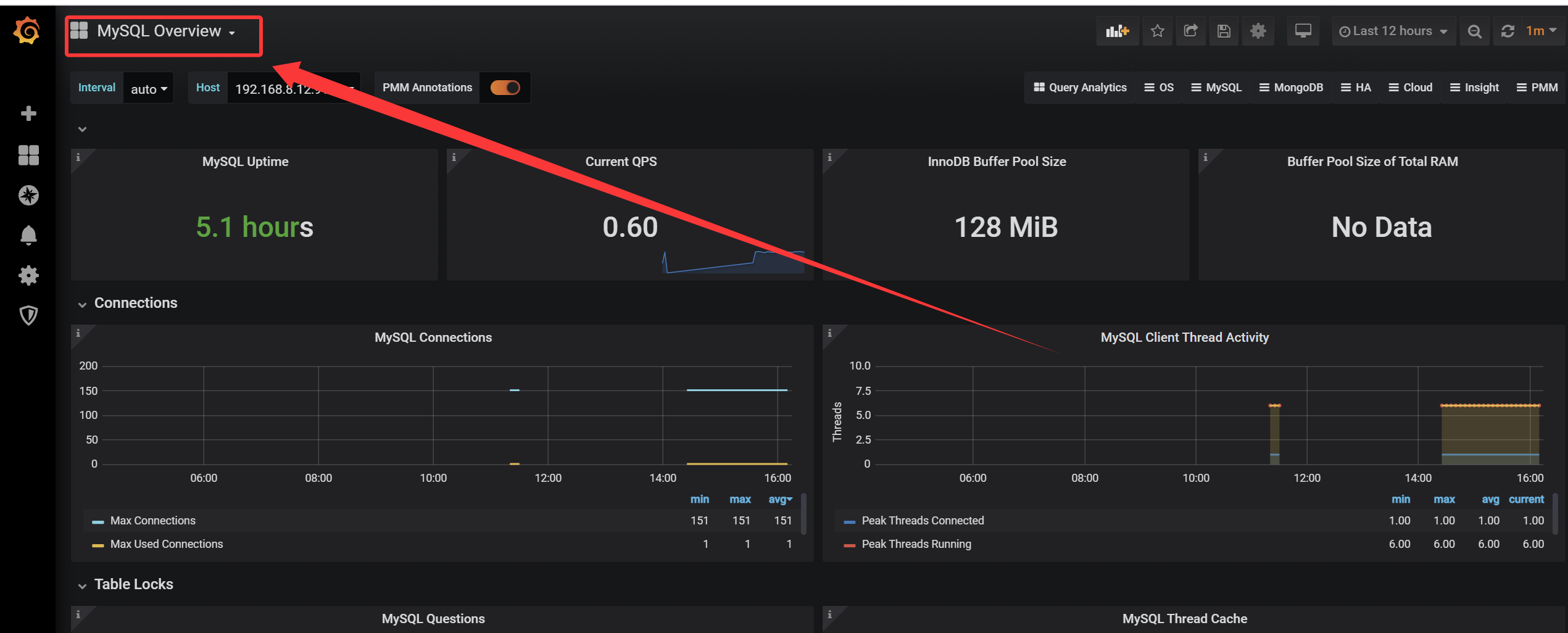Sort Connections legend by max column
The width and height of the screenshot is (1568, 633).
point(740,499)
